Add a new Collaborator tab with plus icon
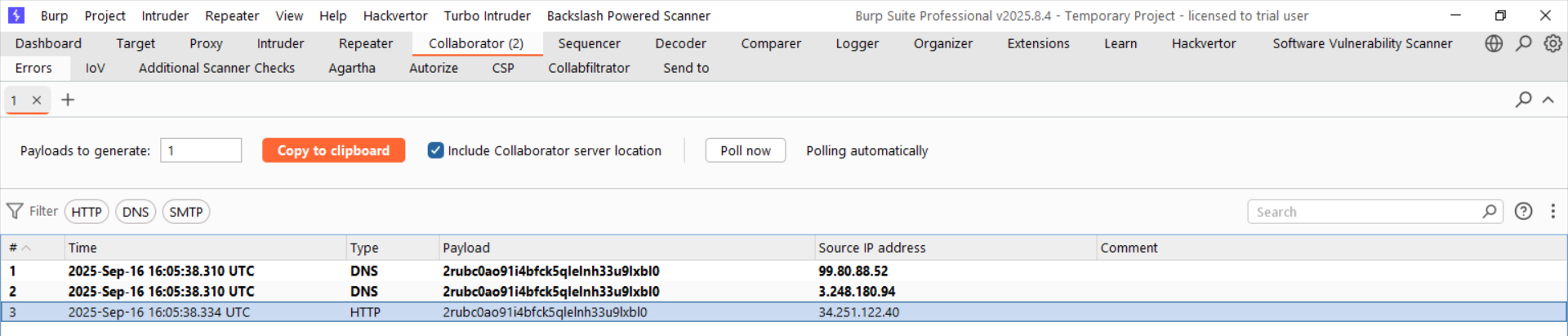 (68, 100)
